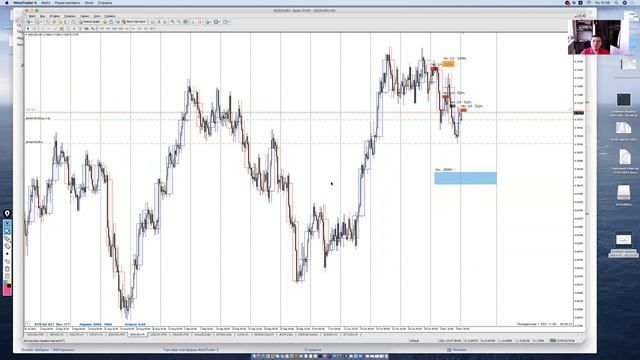The image size is (640, 360).
Task: Switch chart to bar chart mode
Action: point(152,22)
